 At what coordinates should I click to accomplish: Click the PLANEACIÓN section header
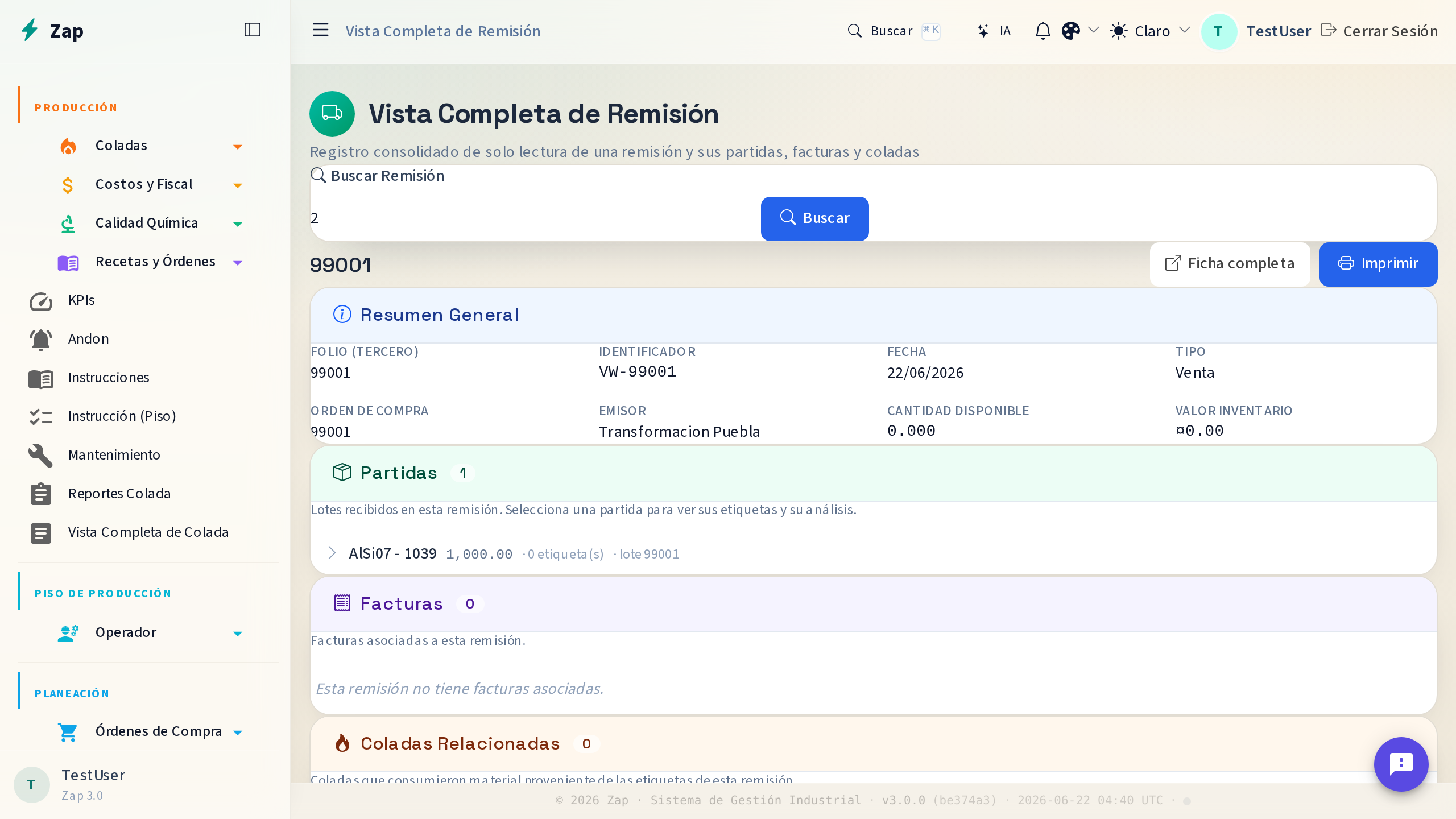click(72, 693)
